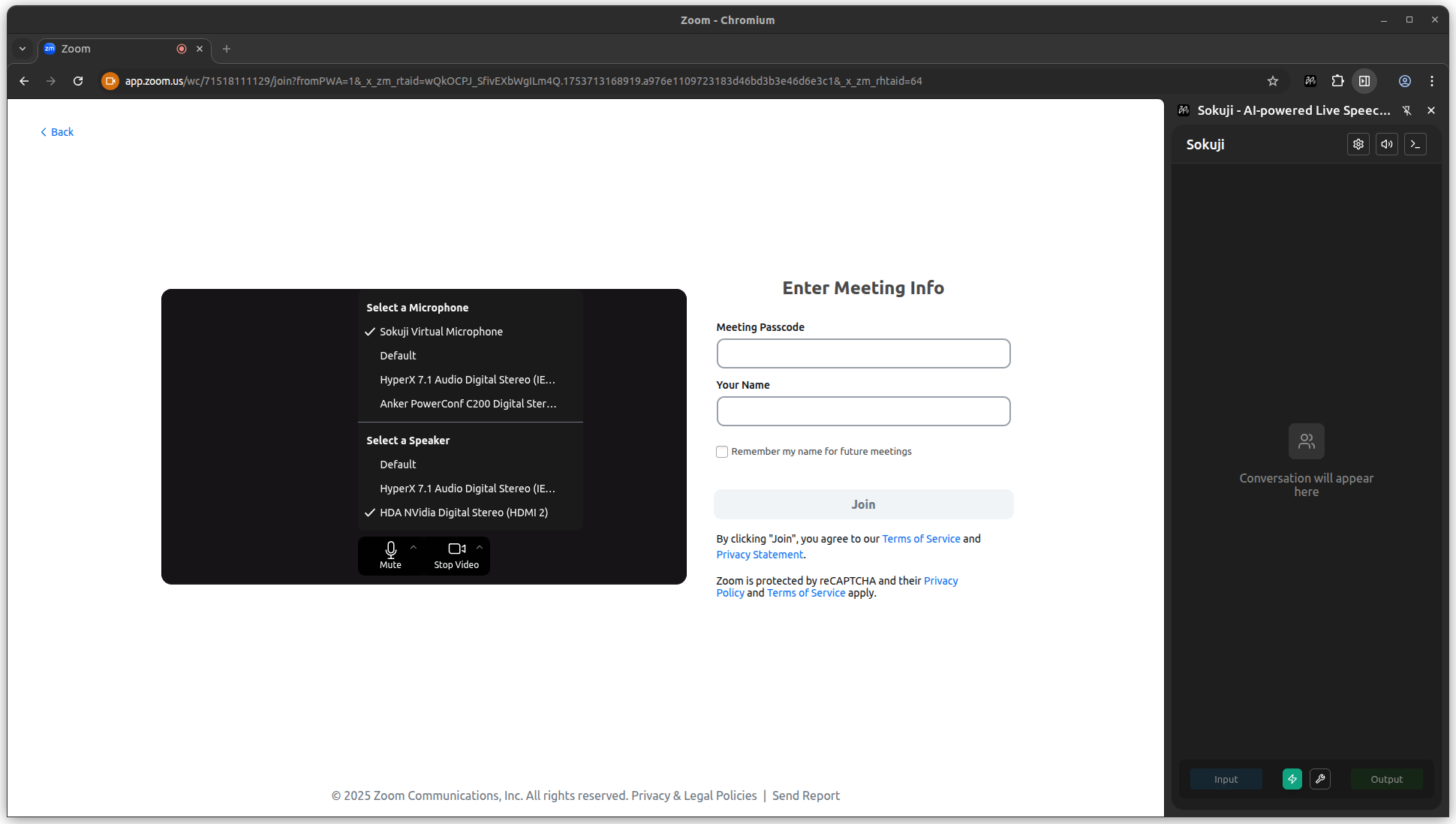This screenshot has height=824, width=1456.
Task: Open Sokuji audio speaker panel icon
Action: click(x=1386, y=144)
